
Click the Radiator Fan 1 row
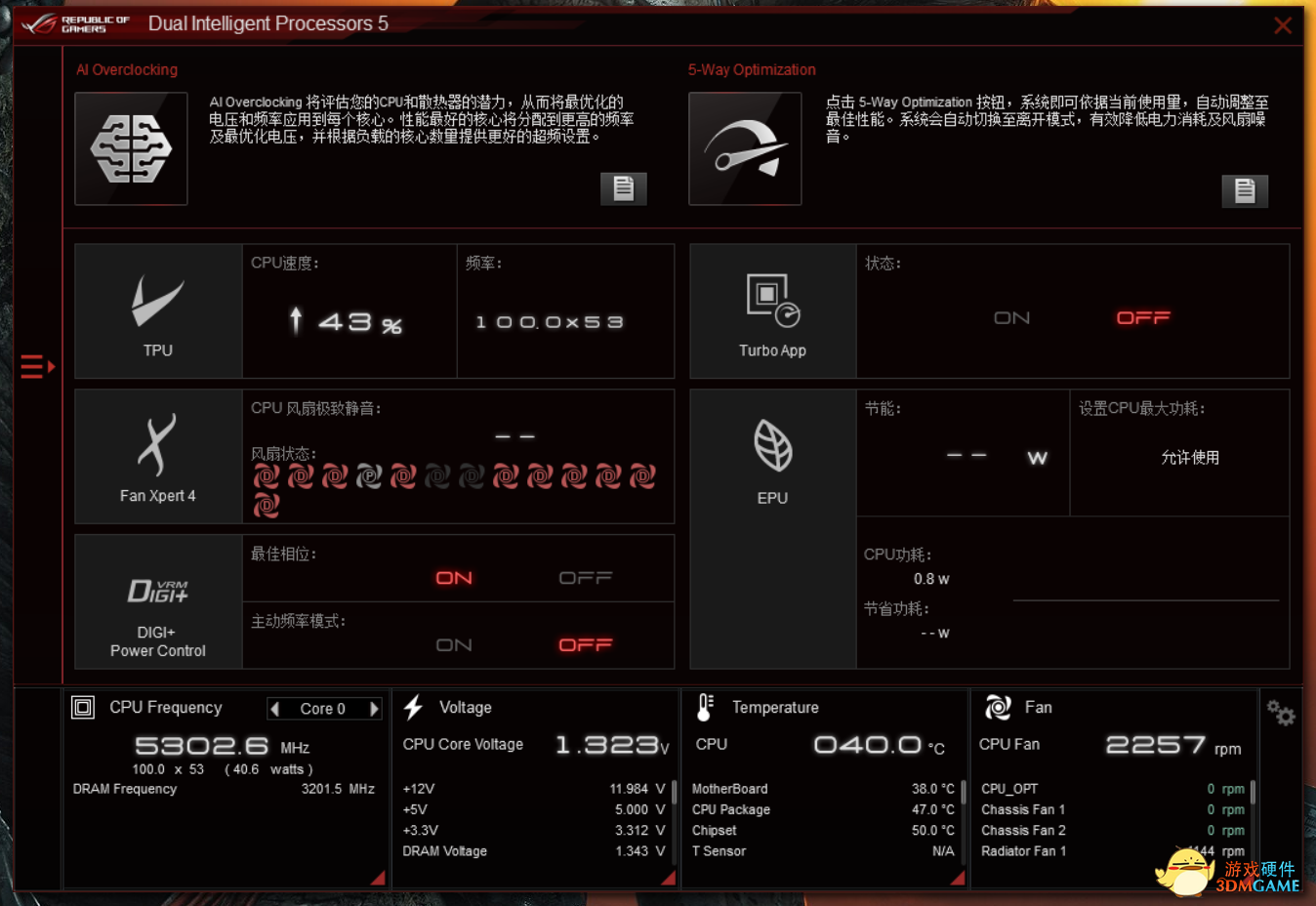(1113, 851)
